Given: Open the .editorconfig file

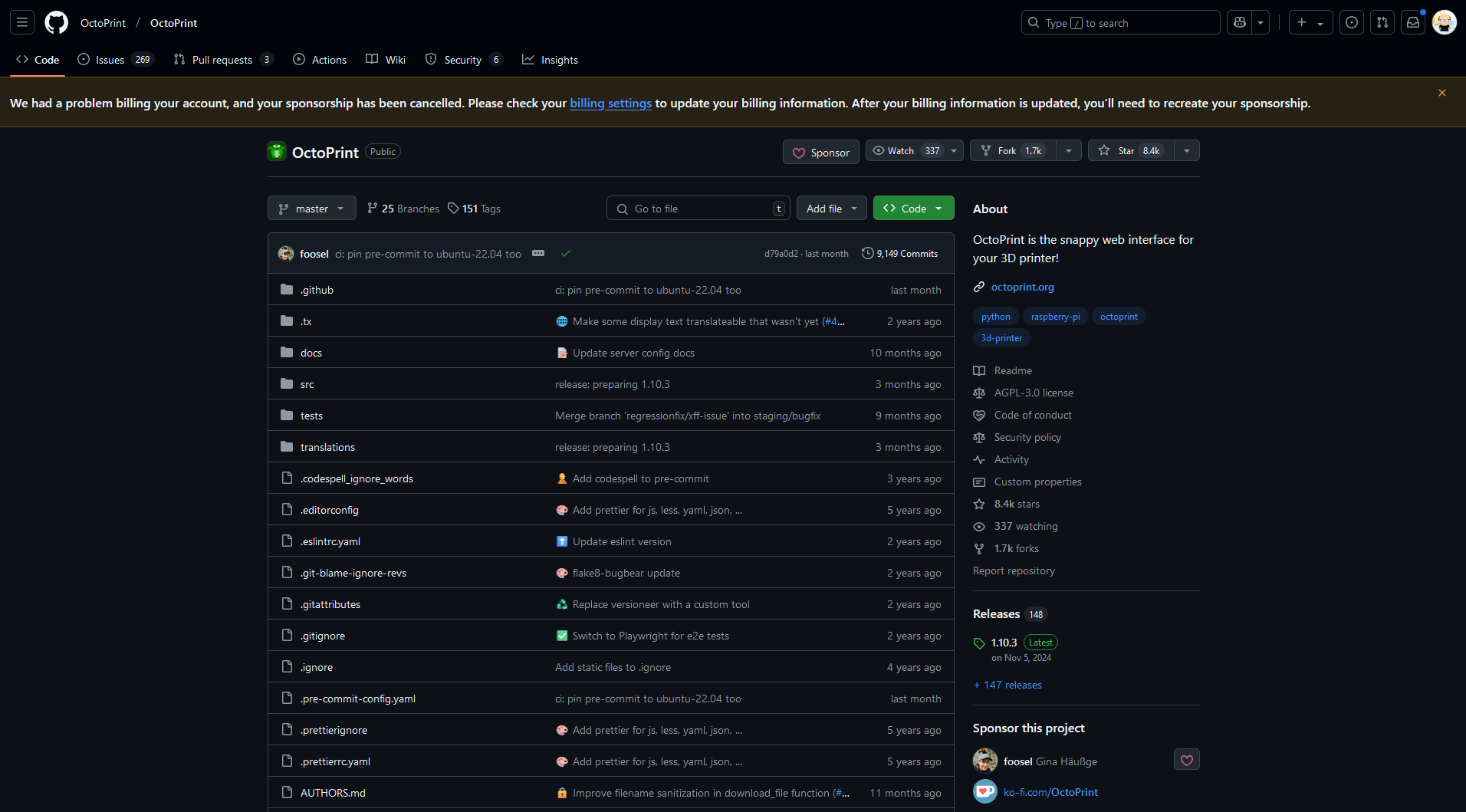Looking at the screenshot, I should [x=330, y=510].
